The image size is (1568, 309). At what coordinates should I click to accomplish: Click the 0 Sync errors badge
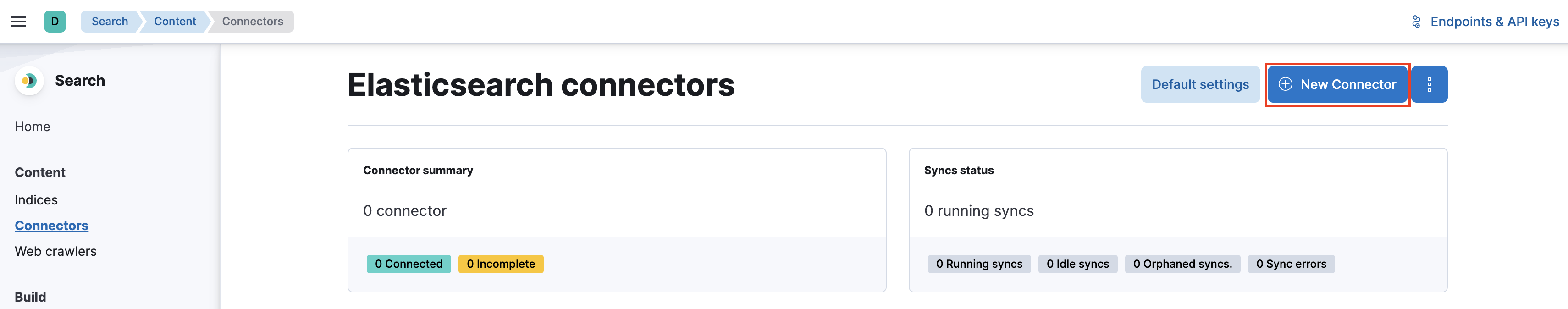click(x=1291, y=264)
